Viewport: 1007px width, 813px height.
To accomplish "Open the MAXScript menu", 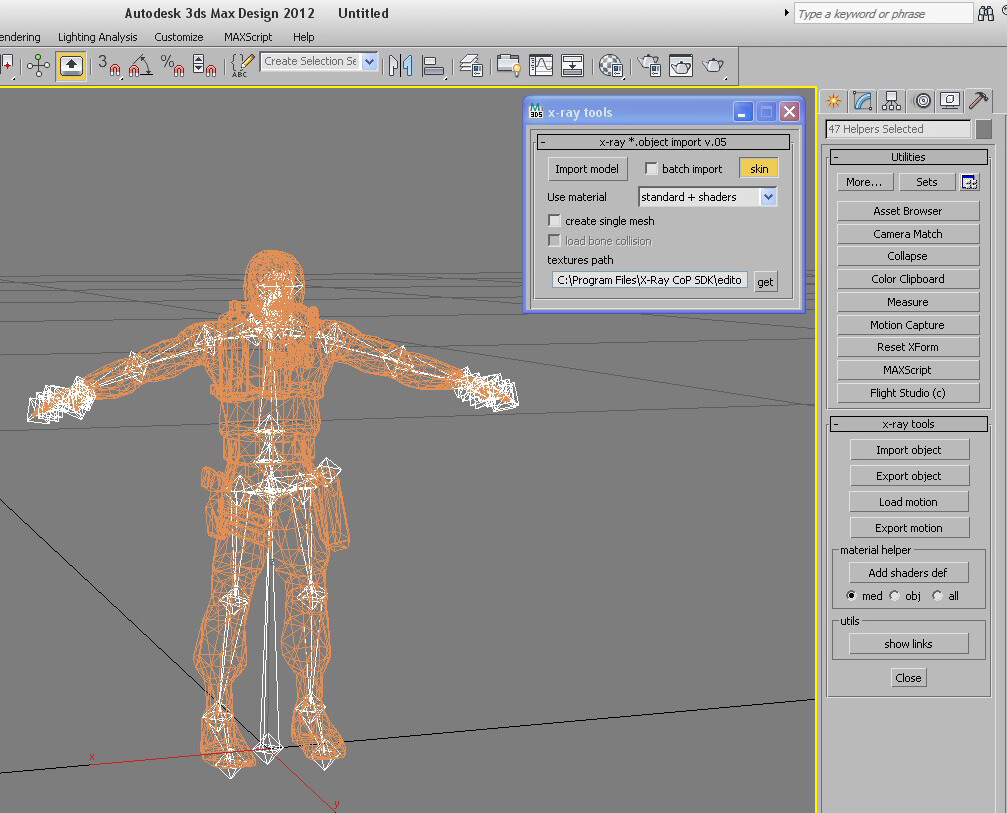I will [x=248, y=37].
